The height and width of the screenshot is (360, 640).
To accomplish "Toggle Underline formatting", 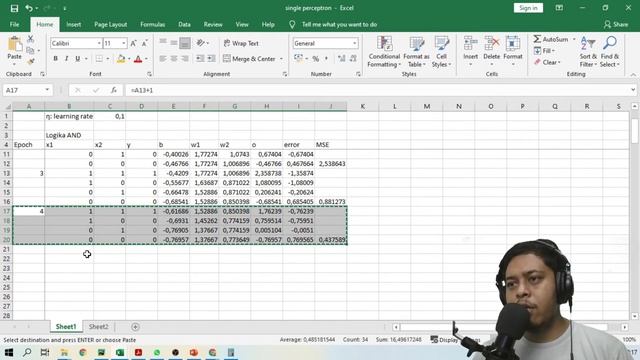I will (78, 59).
